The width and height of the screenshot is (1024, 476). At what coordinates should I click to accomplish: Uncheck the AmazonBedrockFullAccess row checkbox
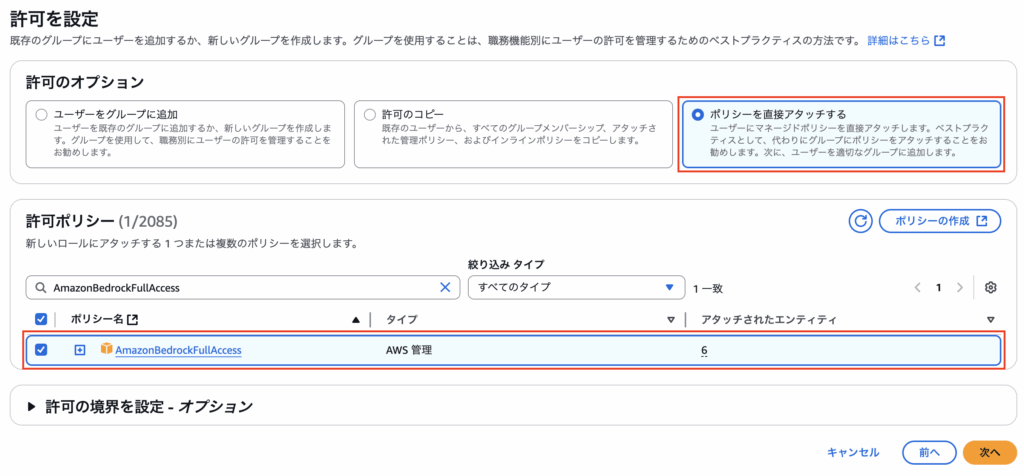[x=40, y=350]
